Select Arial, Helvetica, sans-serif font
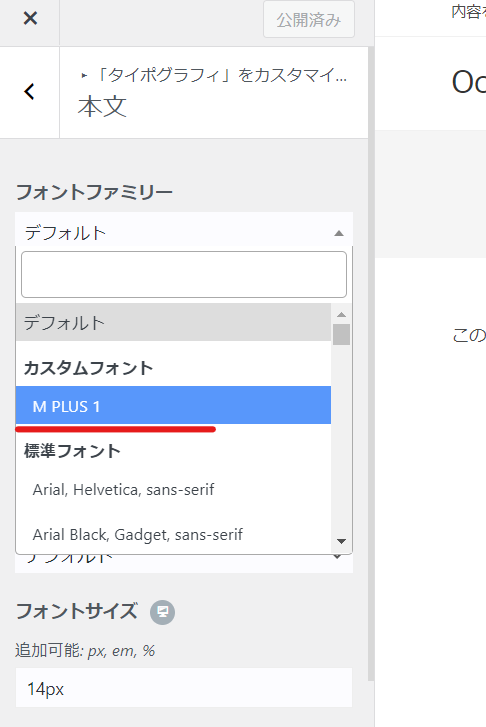486x727 pixels. coord(173,490)
